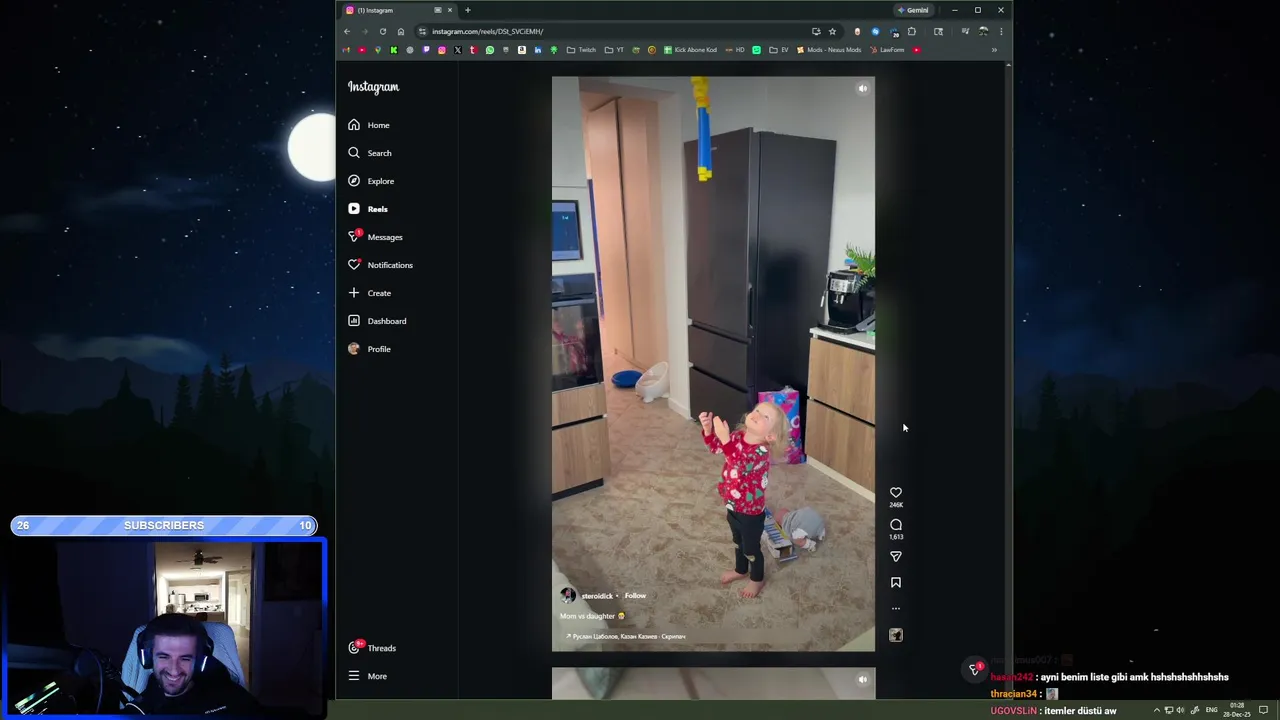
Task: Share the reel via paper plane icon
Action: [x=896, y=556]
